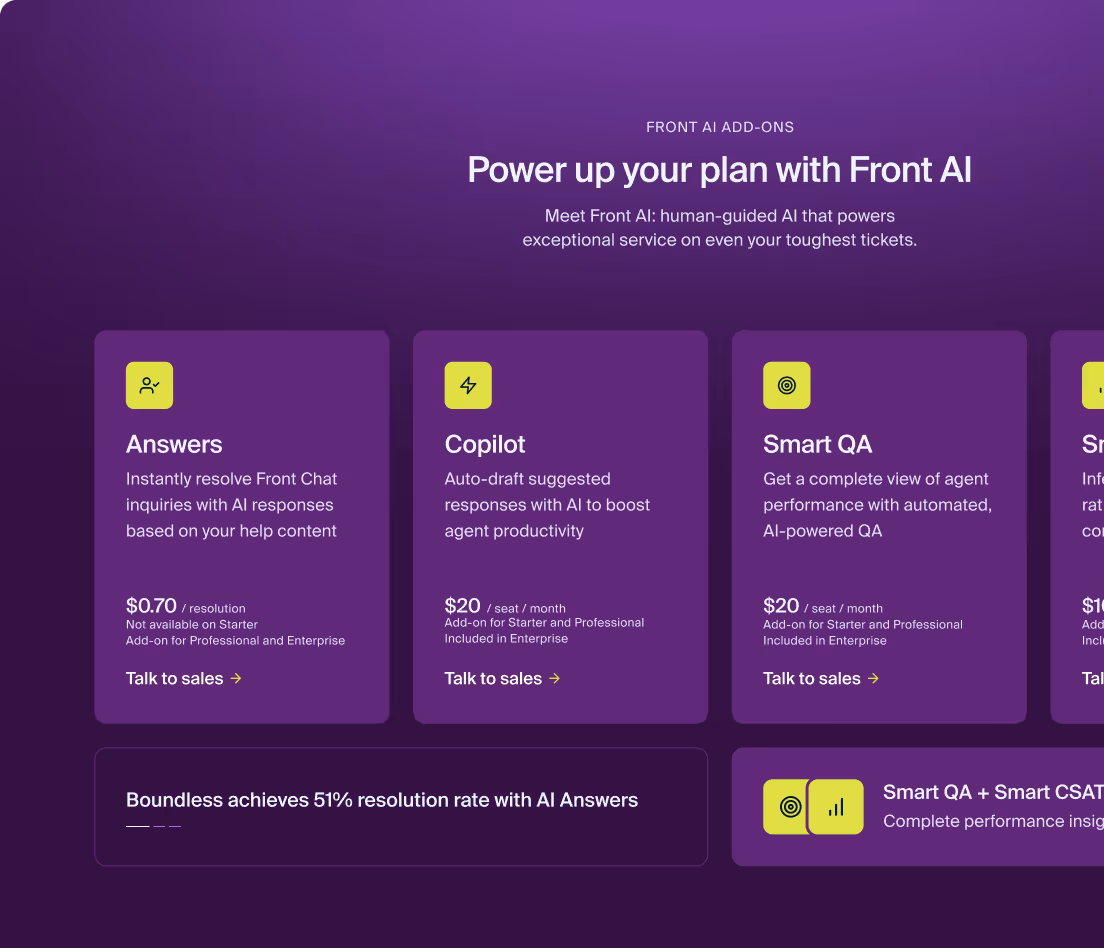Click the arrow beside Answers' Talk to sales
Image resolution: width=1104 pixels, height=948 pixels.
point(236,678)
